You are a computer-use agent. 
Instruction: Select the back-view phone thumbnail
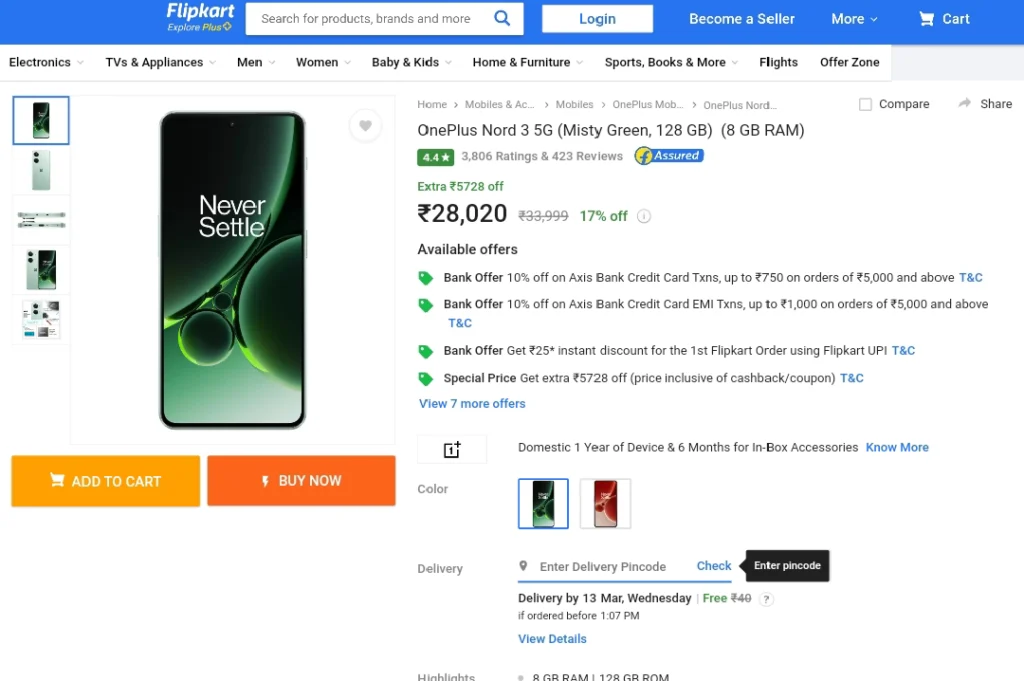pos(41,170)
